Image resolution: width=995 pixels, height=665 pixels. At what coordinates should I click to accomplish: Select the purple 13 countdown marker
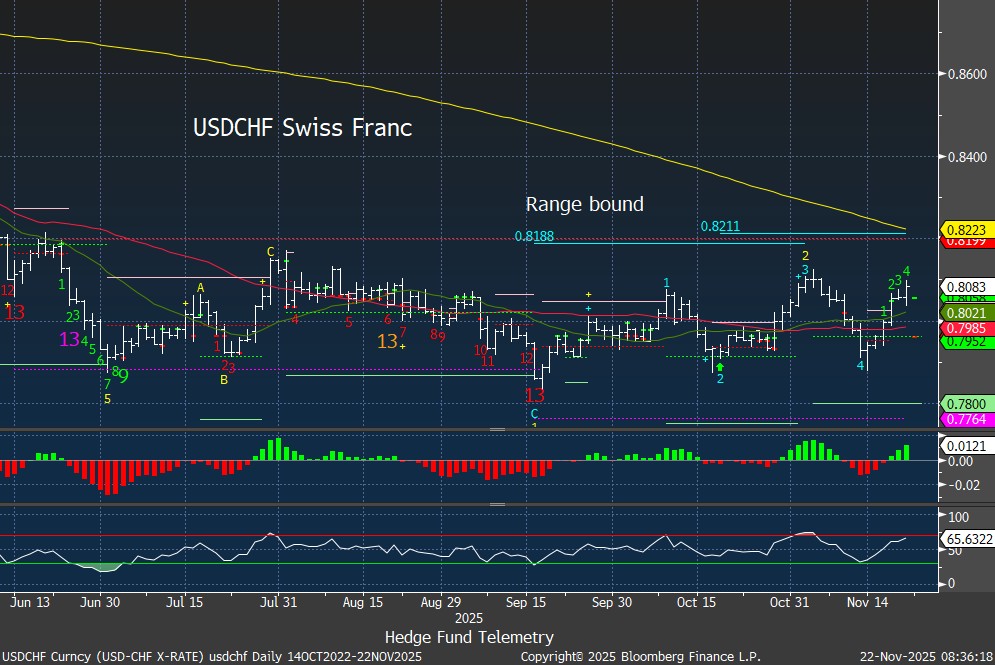click(69, 339)
